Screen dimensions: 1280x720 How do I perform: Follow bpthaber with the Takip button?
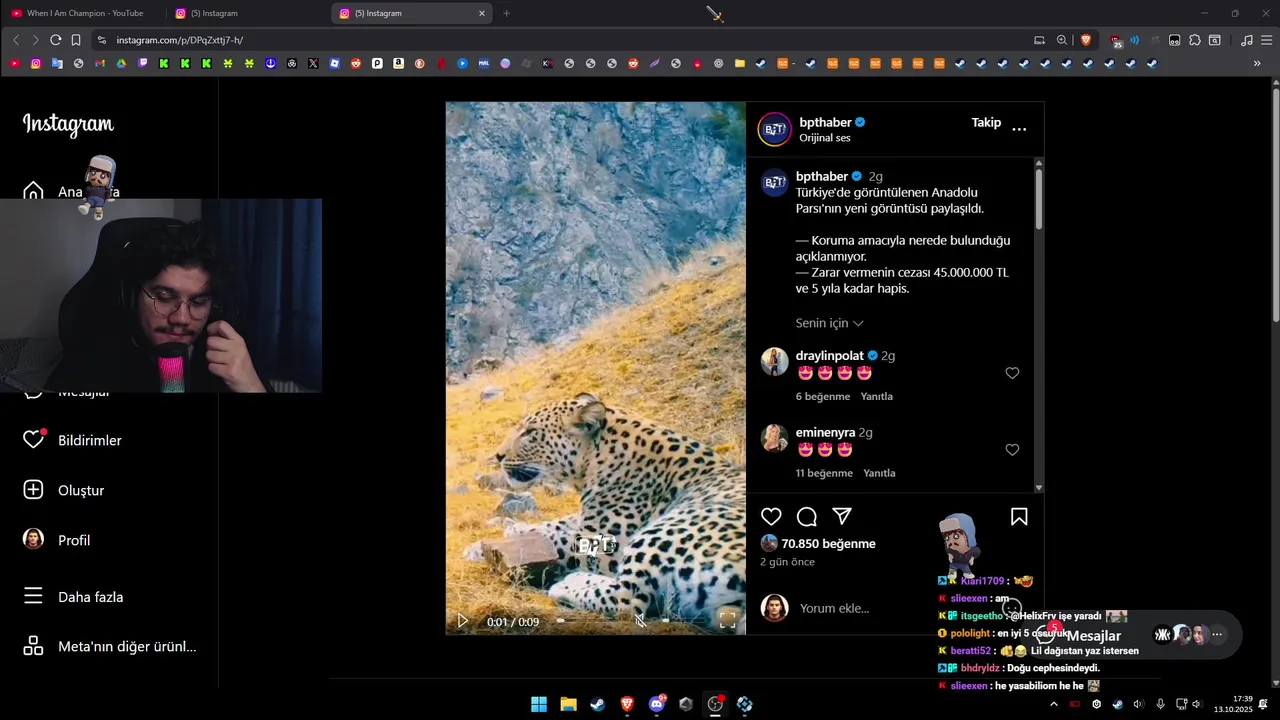(986, 122)
